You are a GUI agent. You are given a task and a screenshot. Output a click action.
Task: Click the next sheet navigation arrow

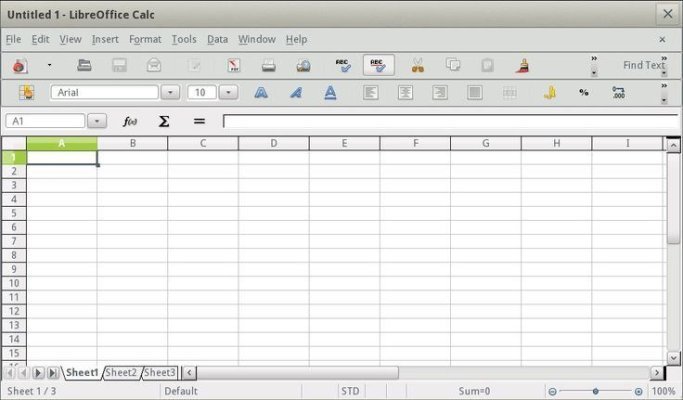(x=38, y=373)
